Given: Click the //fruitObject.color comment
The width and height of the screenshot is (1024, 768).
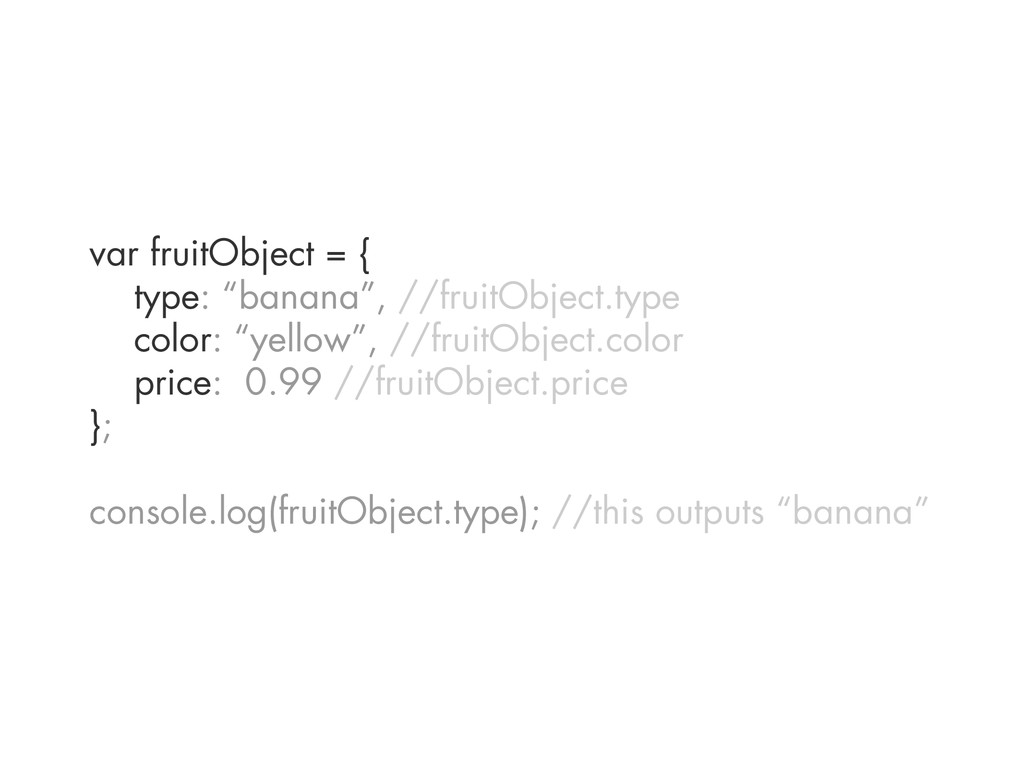Looking at the screenshot, I should [537, 340].
